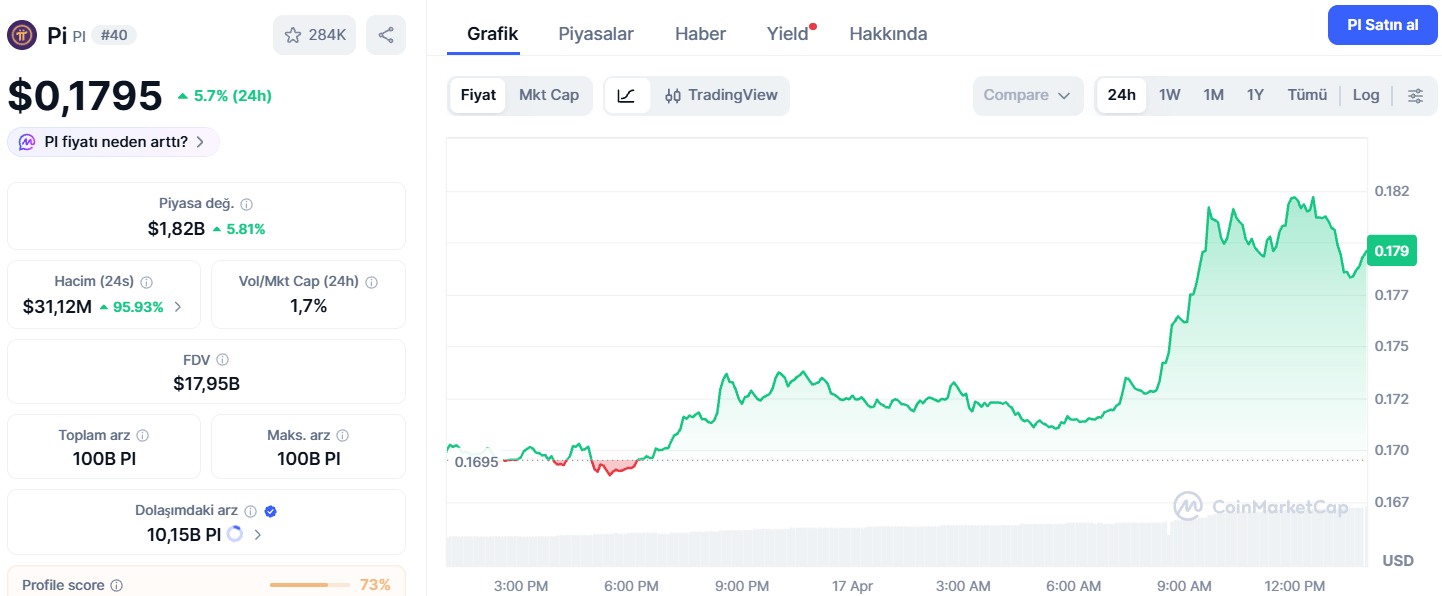Enable Log scale on chart
The height and width of the screenshot is (596, 1442).
pyautogui.click(x=1366, y=96)
